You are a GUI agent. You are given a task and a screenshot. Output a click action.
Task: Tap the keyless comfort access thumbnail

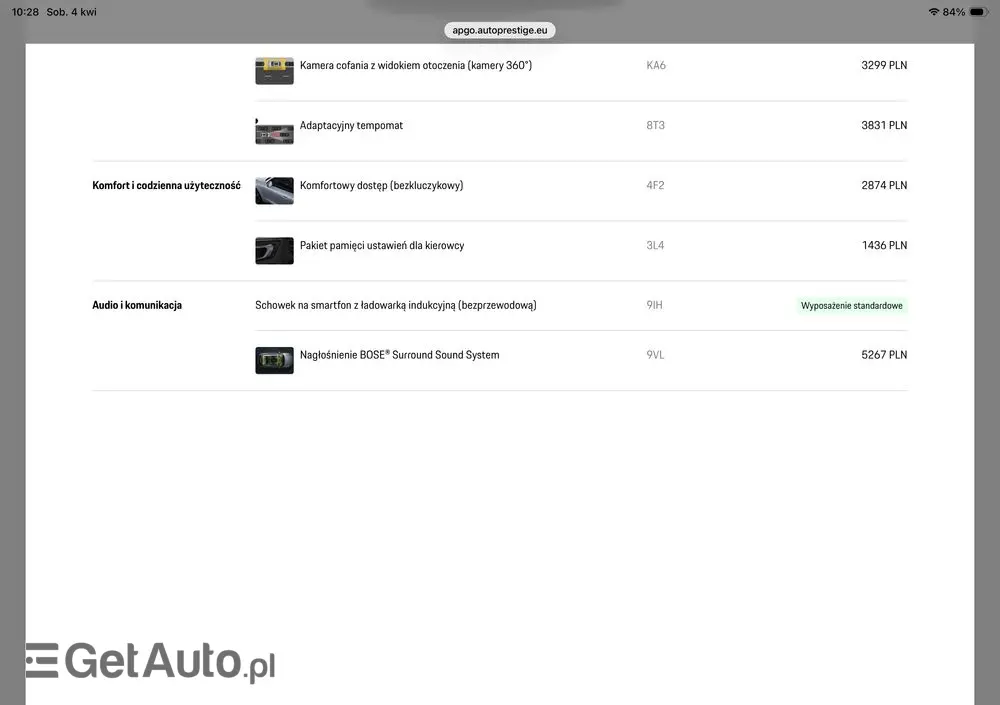[274, 190]
